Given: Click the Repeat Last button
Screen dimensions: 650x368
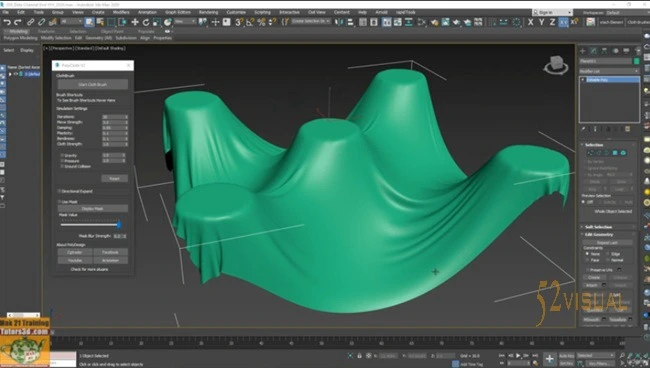Looking at the screenshot, I should coord(607,242).
